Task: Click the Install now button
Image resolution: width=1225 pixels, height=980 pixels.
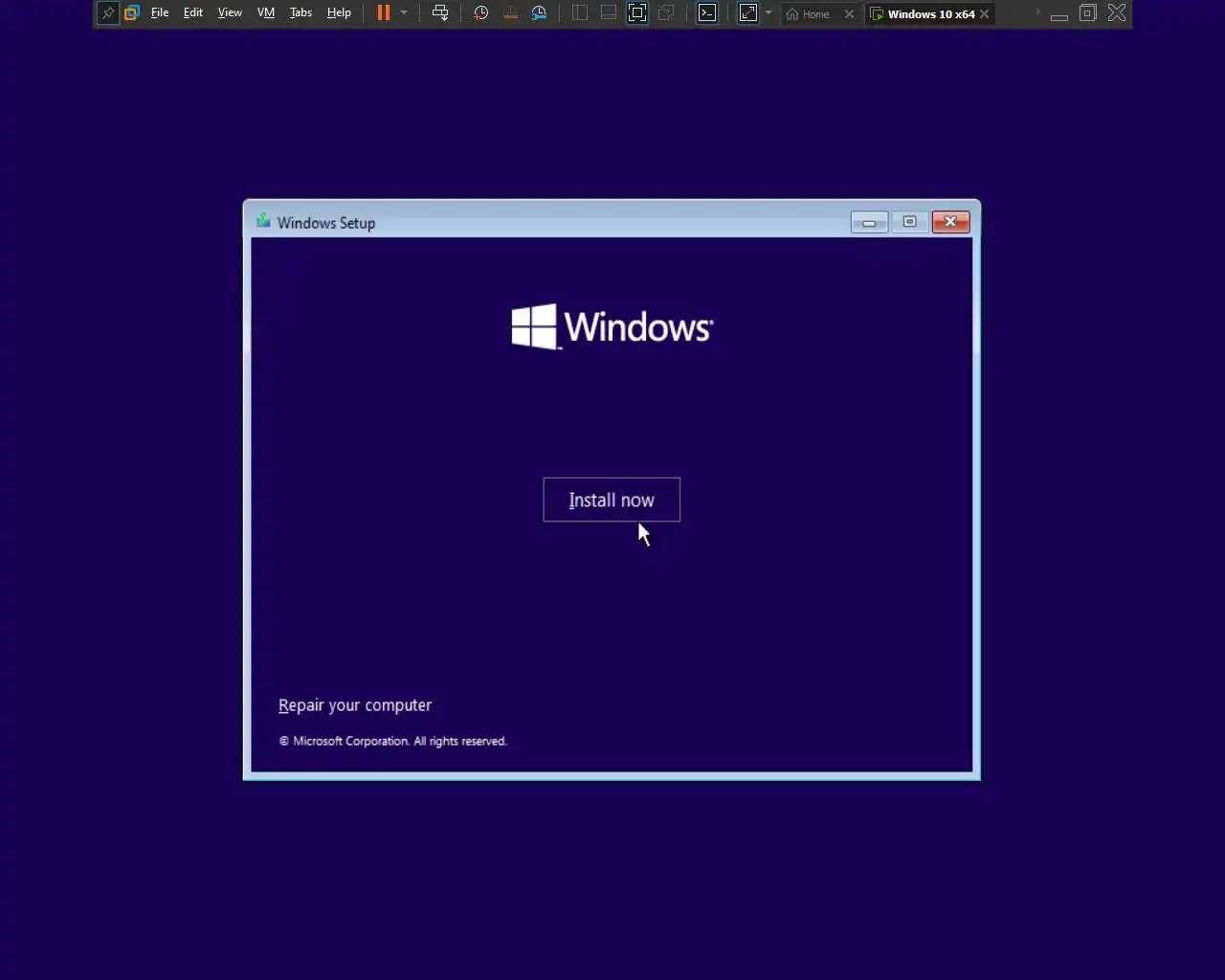Action: coord(612,500)
